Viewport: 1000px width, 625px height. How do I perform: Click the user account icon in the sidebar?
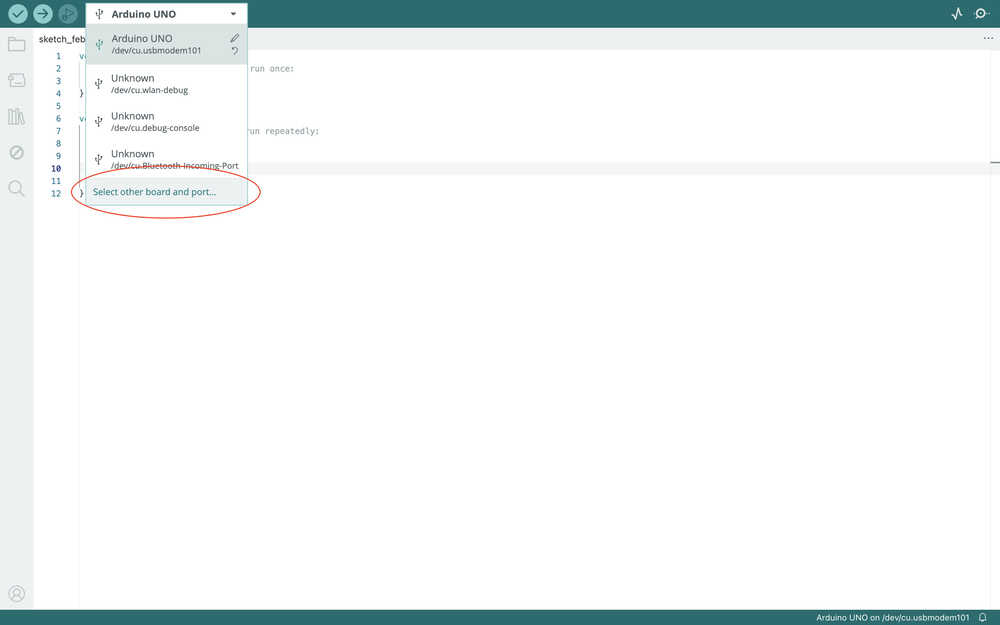(x=17, y=594)
